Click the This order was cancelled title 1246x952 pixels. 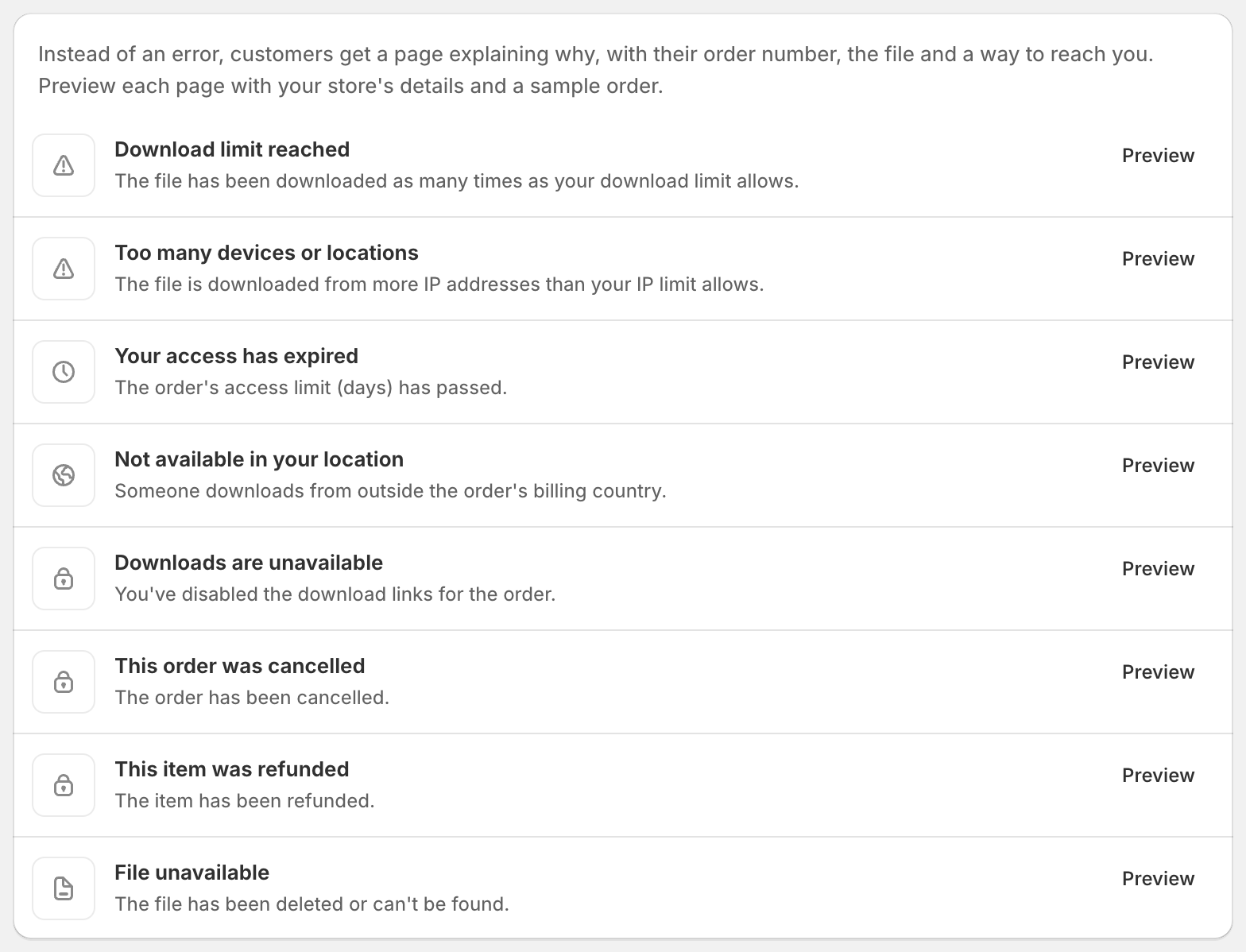[x=240, y=666]
